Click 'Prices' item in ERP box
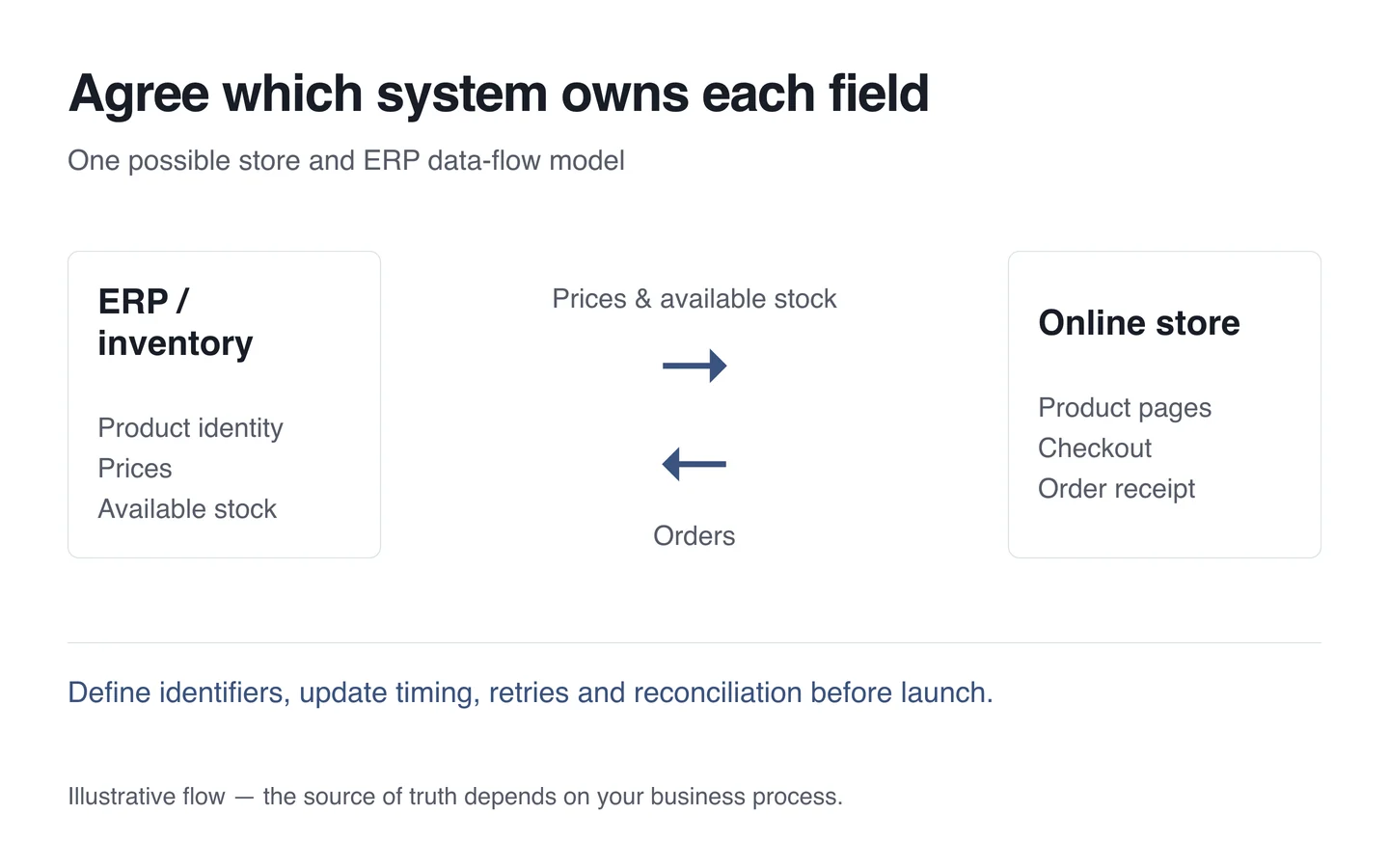1389x868 pixels. click(135, 469)
